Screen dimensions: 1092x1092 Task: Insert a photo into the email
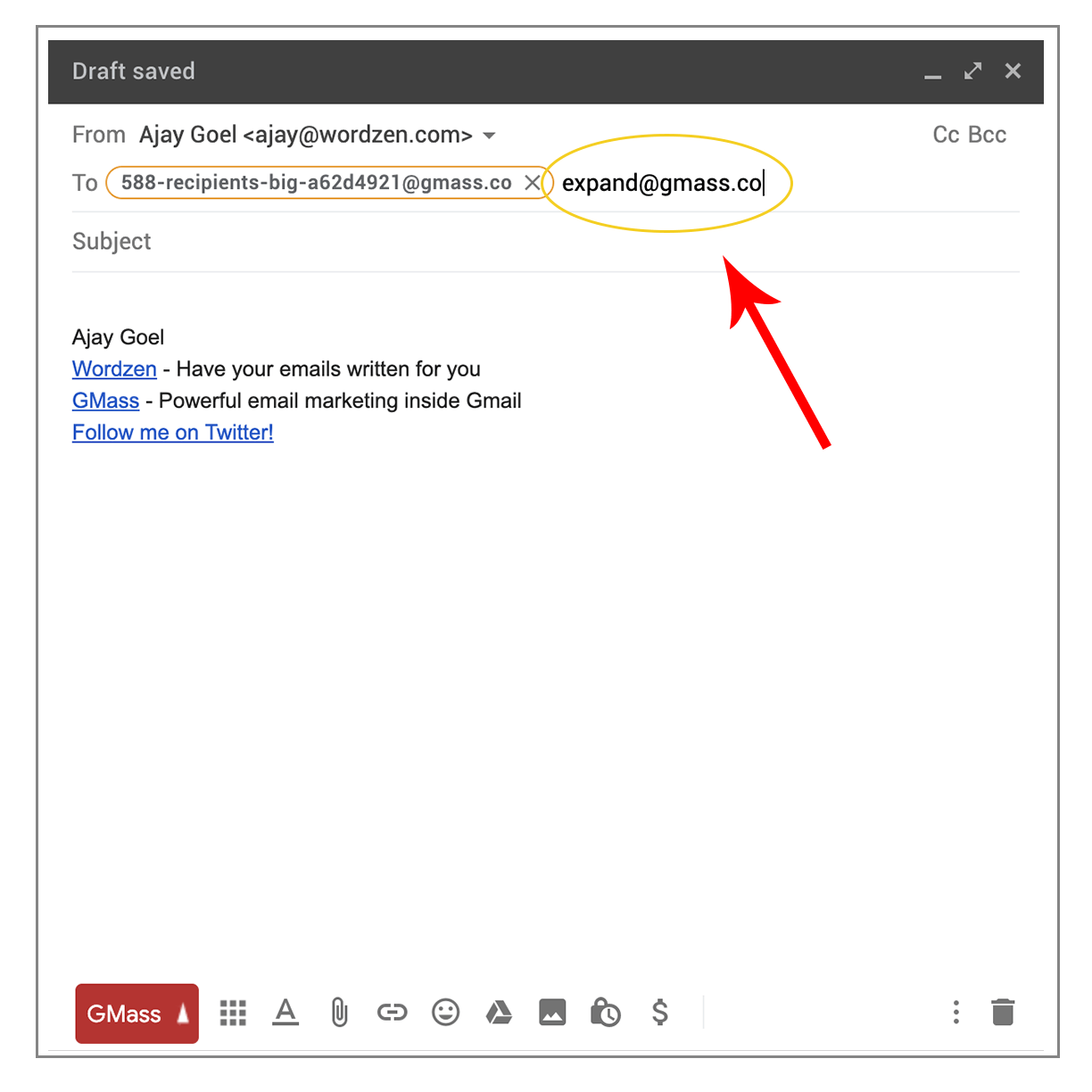(552, 1013)
